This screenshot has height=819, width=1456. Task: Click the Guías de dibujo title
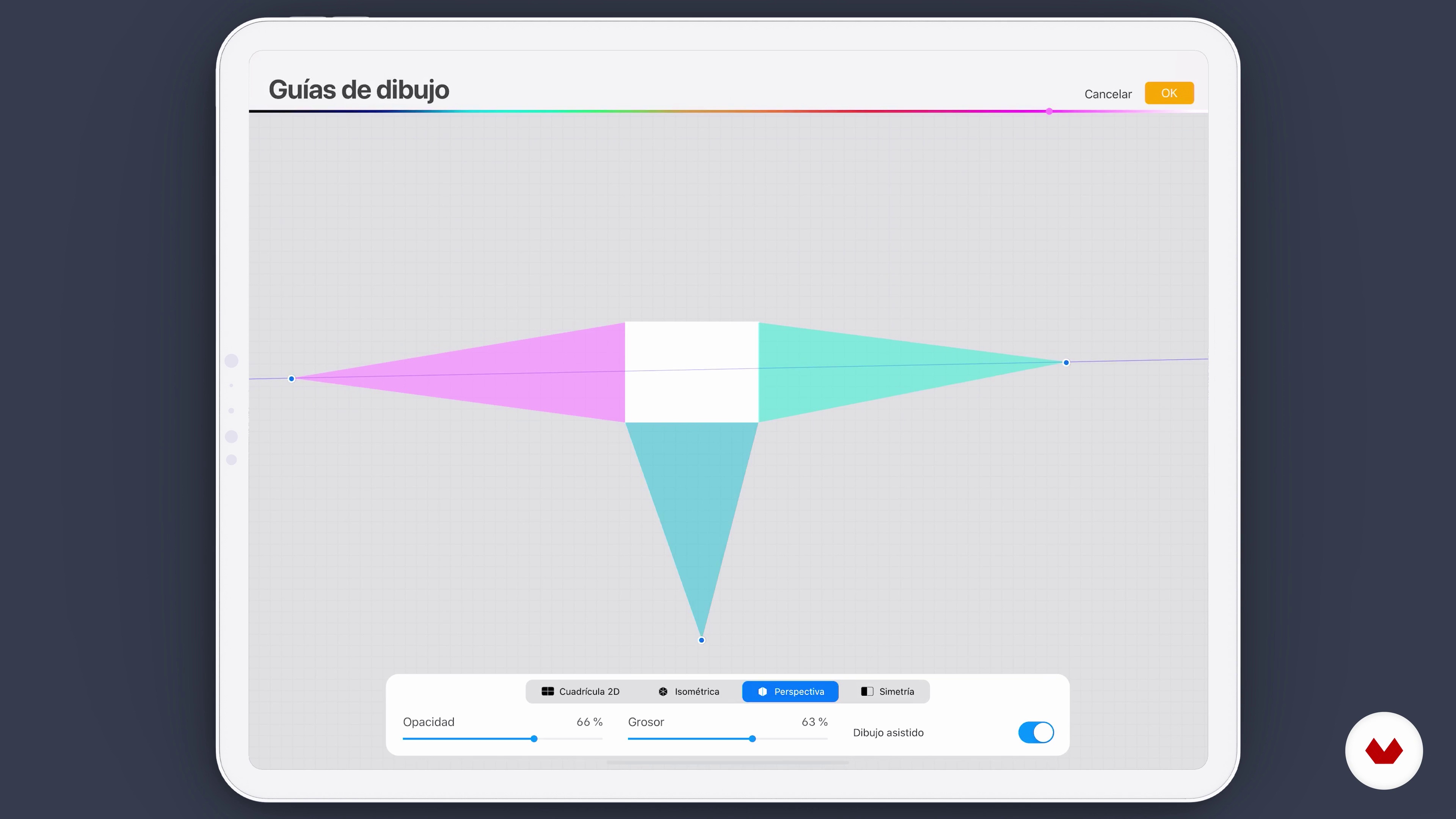point(358,90)
